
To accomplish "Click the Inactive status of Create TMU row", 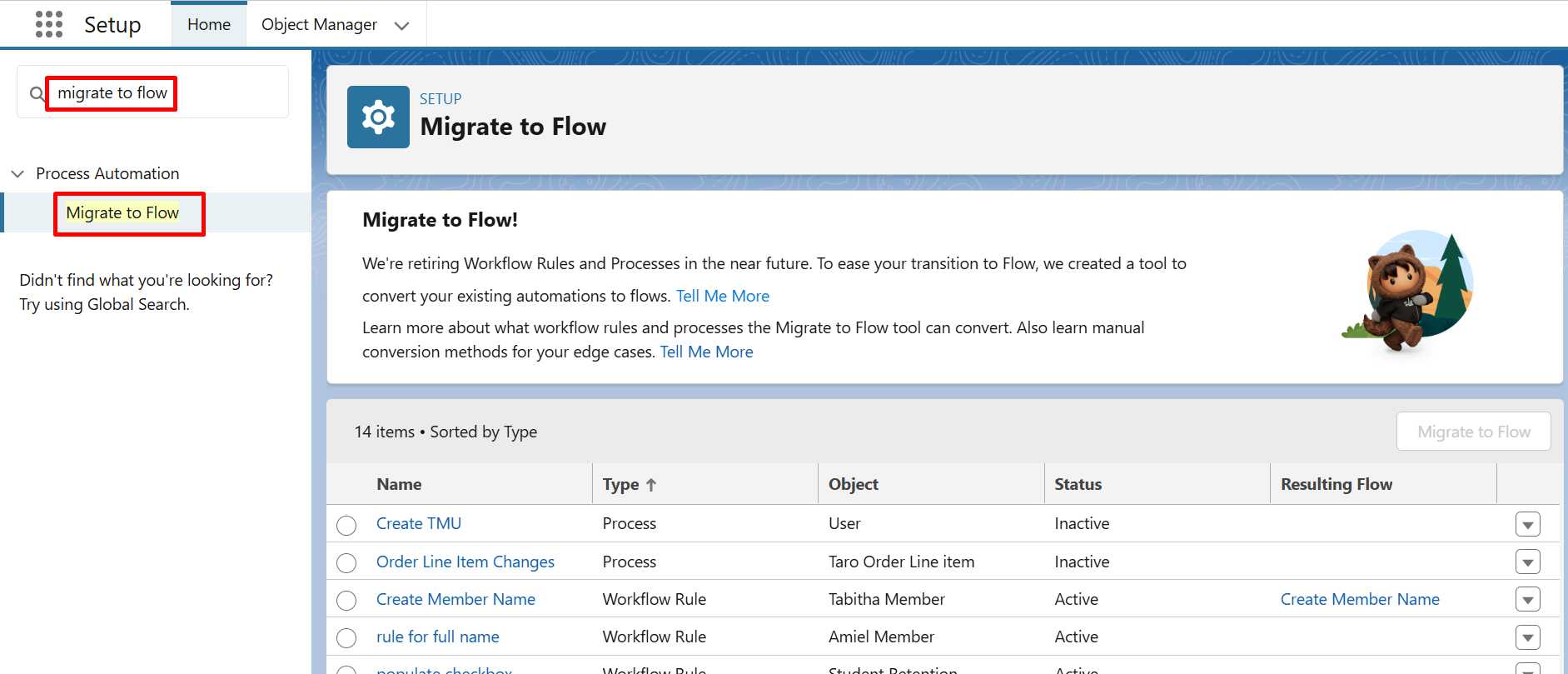I will (x=1082, y=523).
